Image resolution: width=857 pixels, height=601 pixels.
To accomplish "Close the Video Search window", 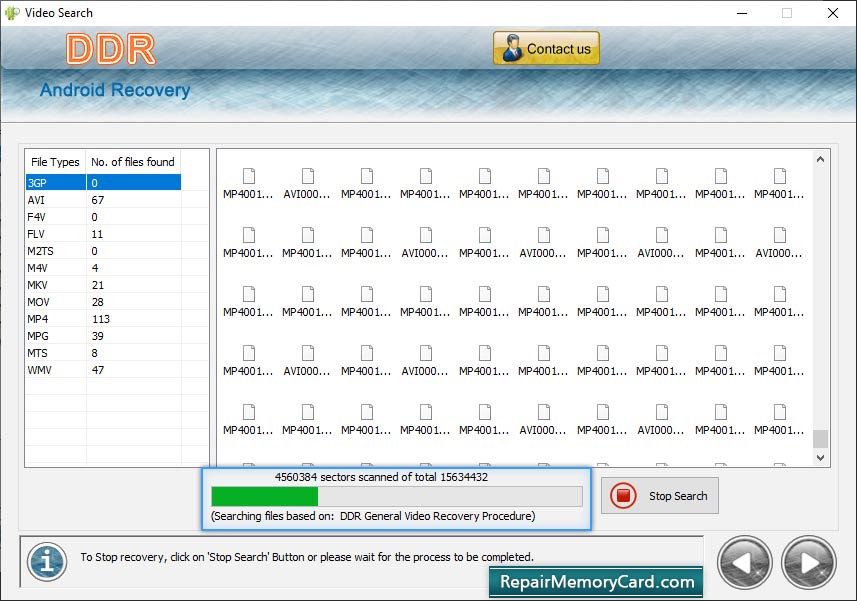I will click(x=832, y=13).
